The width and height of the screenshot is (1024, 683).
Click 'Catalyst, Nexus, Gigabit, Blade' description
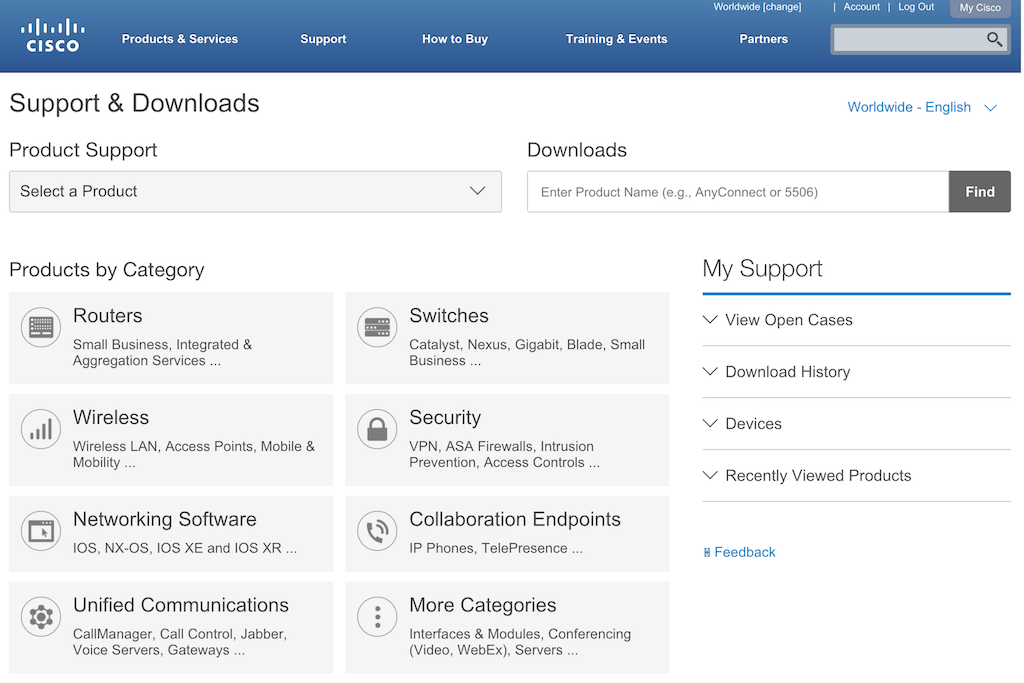pos(527,353)
